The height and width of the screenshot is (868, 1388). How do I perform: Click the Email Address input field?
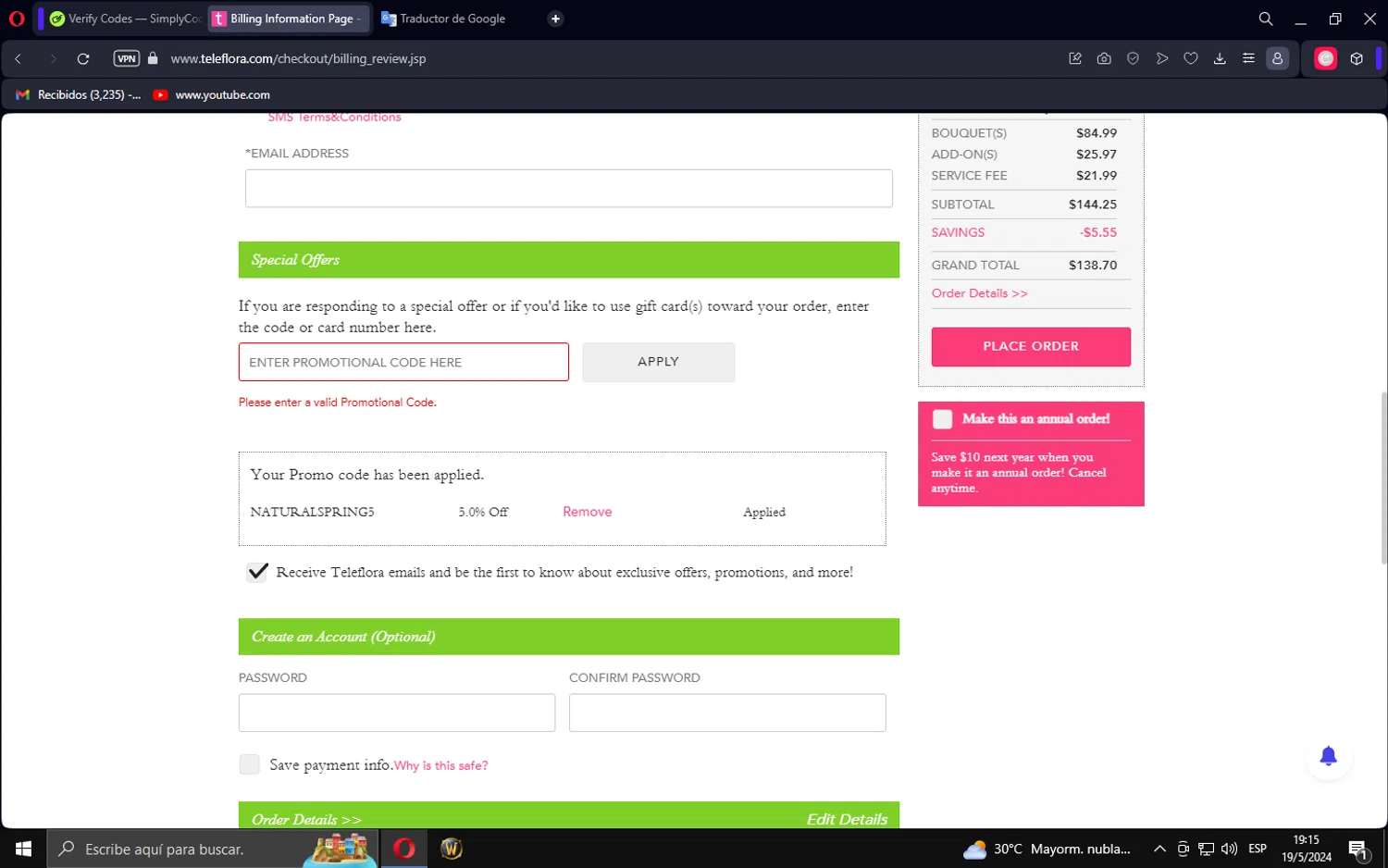coord(569,188)
